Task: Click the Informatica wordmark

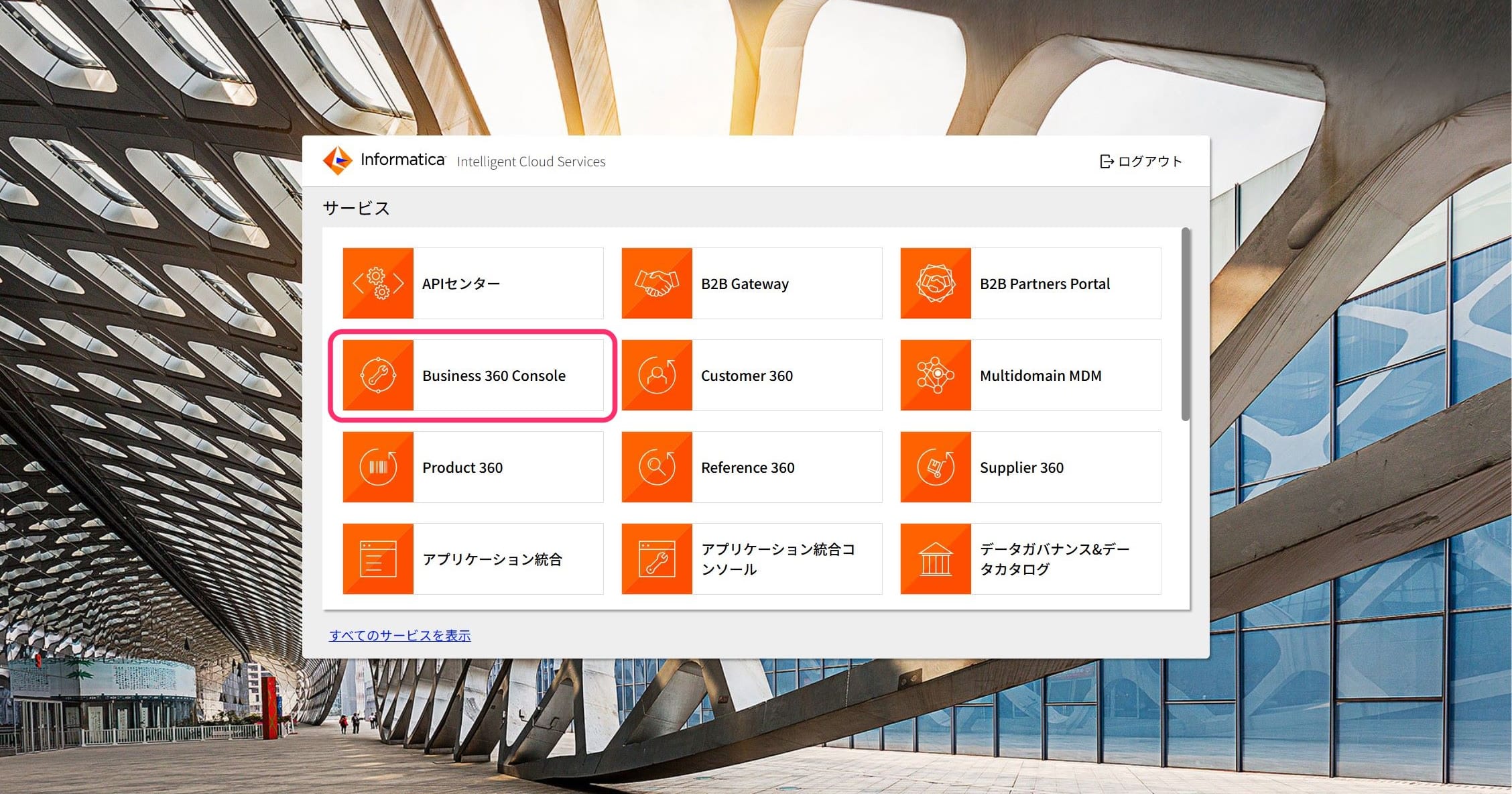Action: pyautogui.click(x=403, y=160)
